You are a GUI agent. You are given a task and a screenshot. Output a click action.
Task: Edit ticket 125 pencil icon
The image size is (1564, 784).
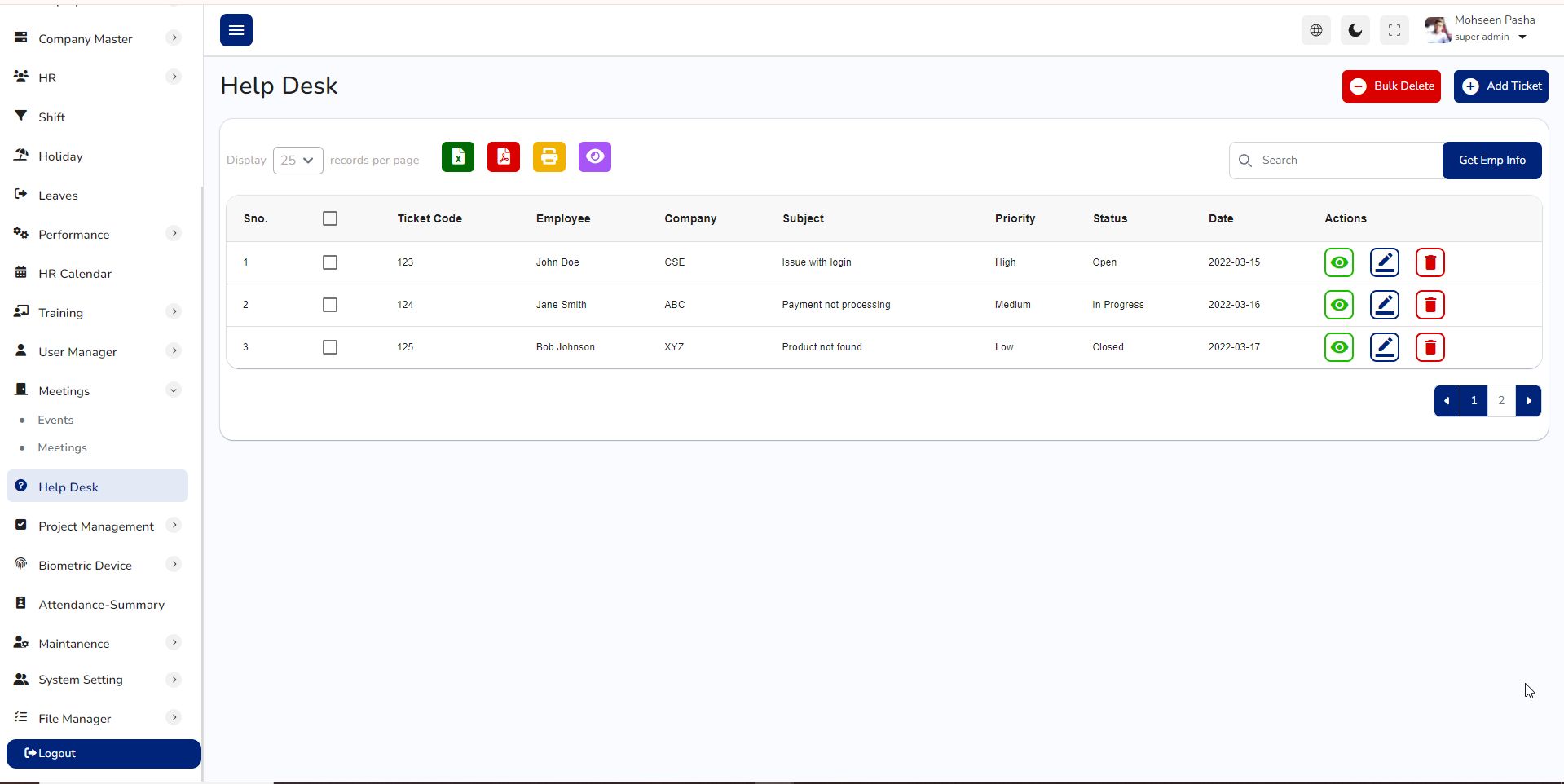[1385, 347]
